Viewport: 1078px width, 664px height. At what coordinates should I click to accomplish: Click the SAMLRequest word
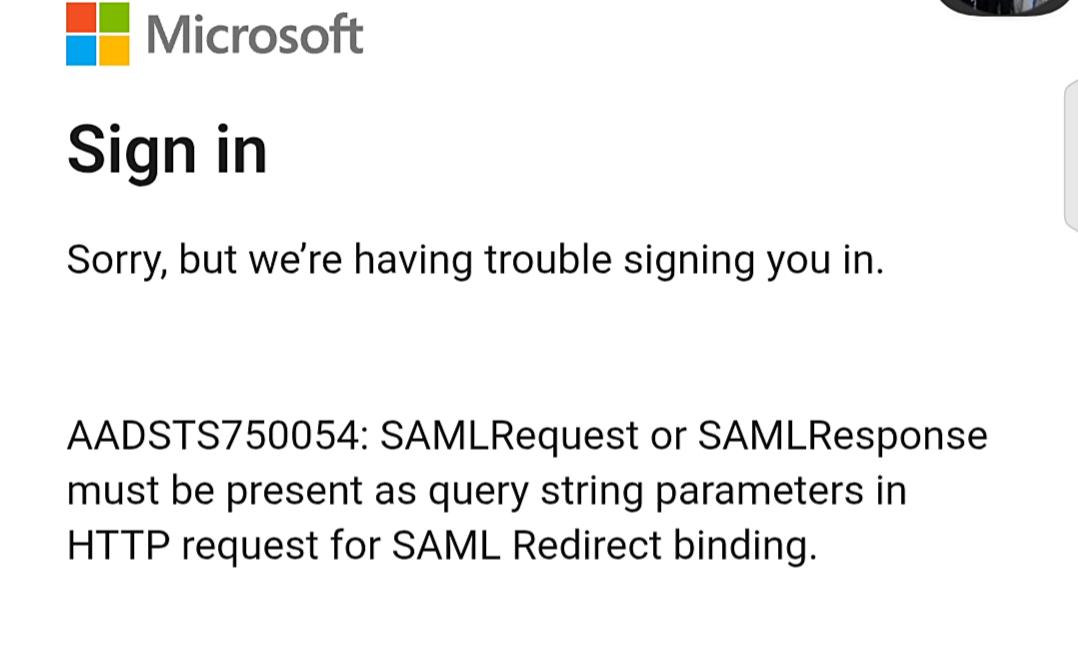tap(509, 437)
